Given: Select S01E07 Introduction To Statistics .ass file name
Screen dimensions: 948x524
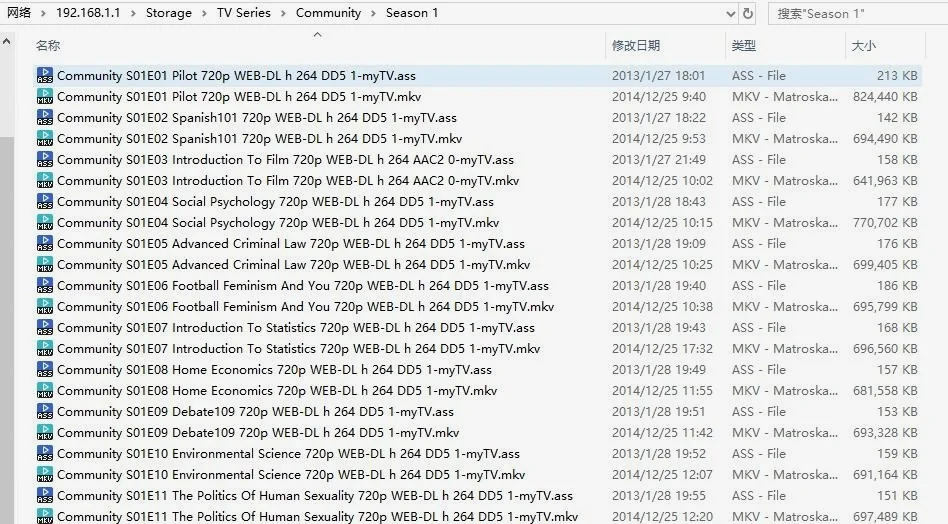Looking at the screenshot, I should 296,328.
